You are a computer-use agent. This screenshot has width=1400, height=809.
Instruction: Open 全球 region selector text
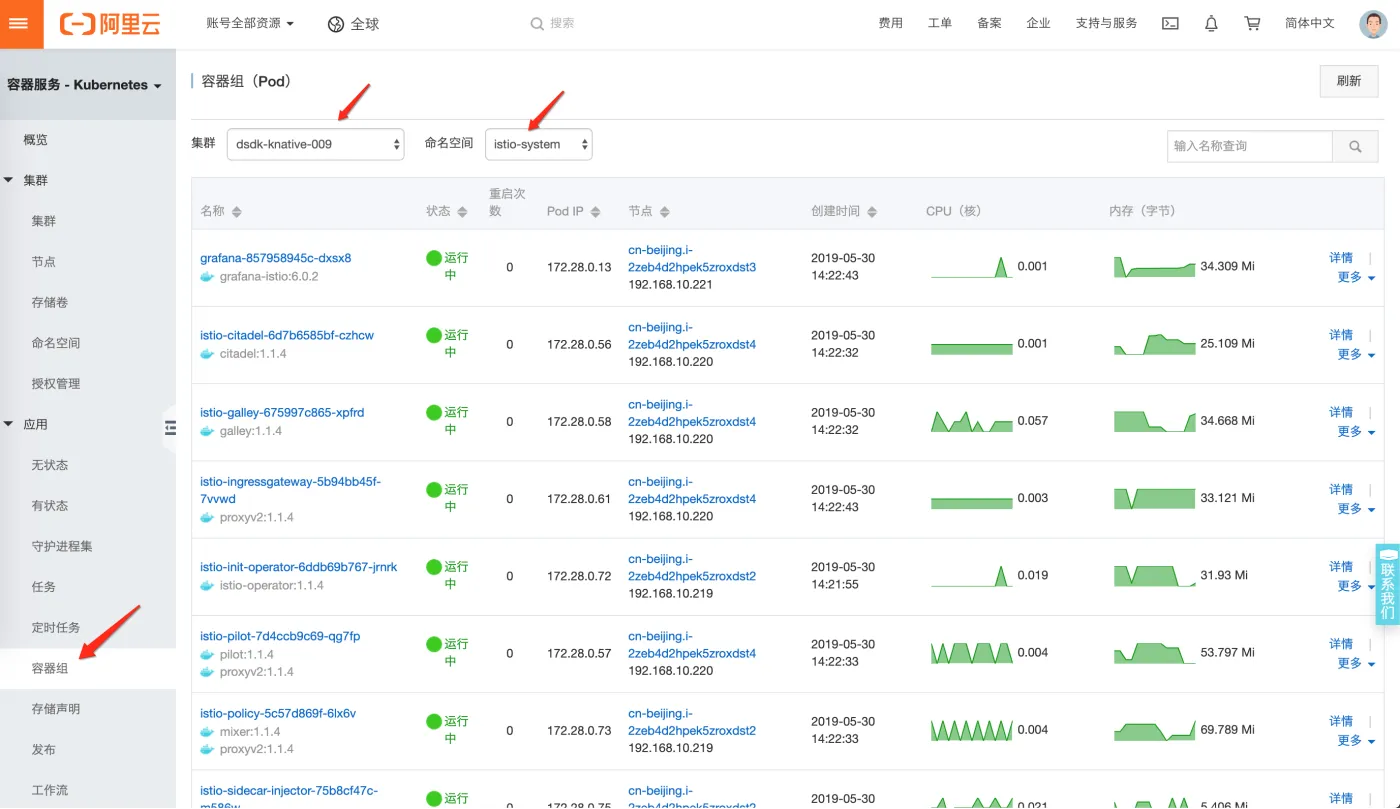point(365,24)
